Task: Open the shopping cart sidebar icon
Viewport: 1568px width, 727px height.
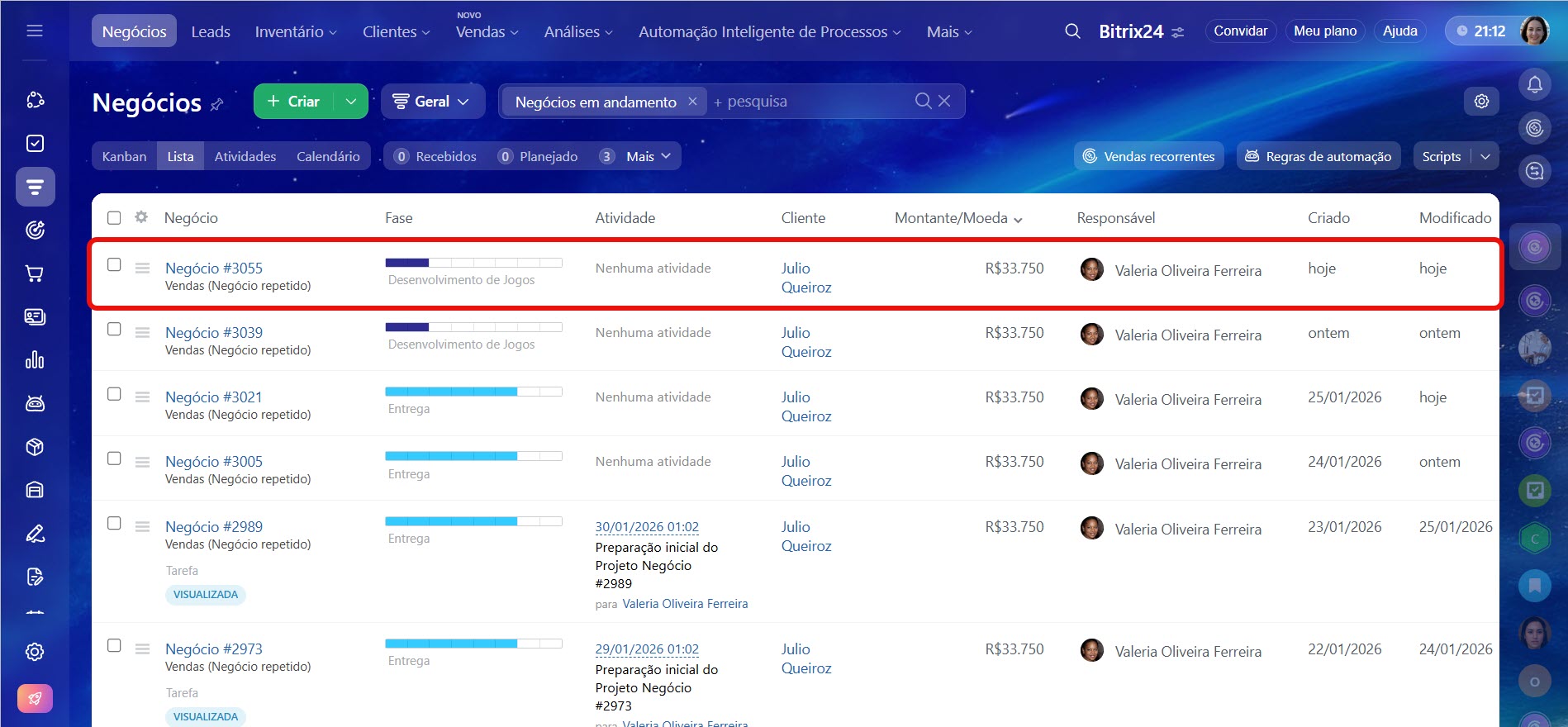Action: pyautogui.click(x=35, y=273)
